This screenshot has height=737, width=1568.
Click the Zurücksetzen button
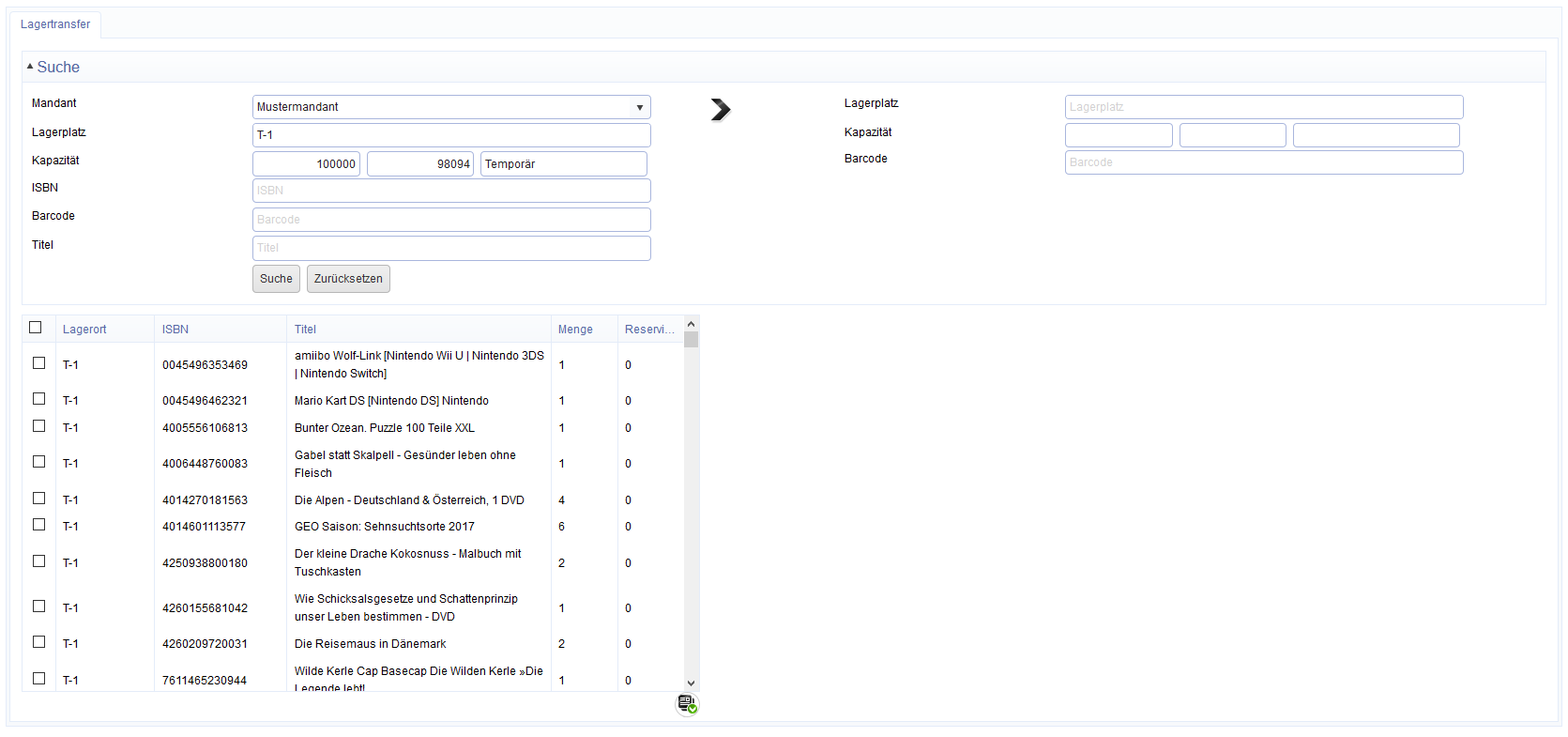[348, 279]
